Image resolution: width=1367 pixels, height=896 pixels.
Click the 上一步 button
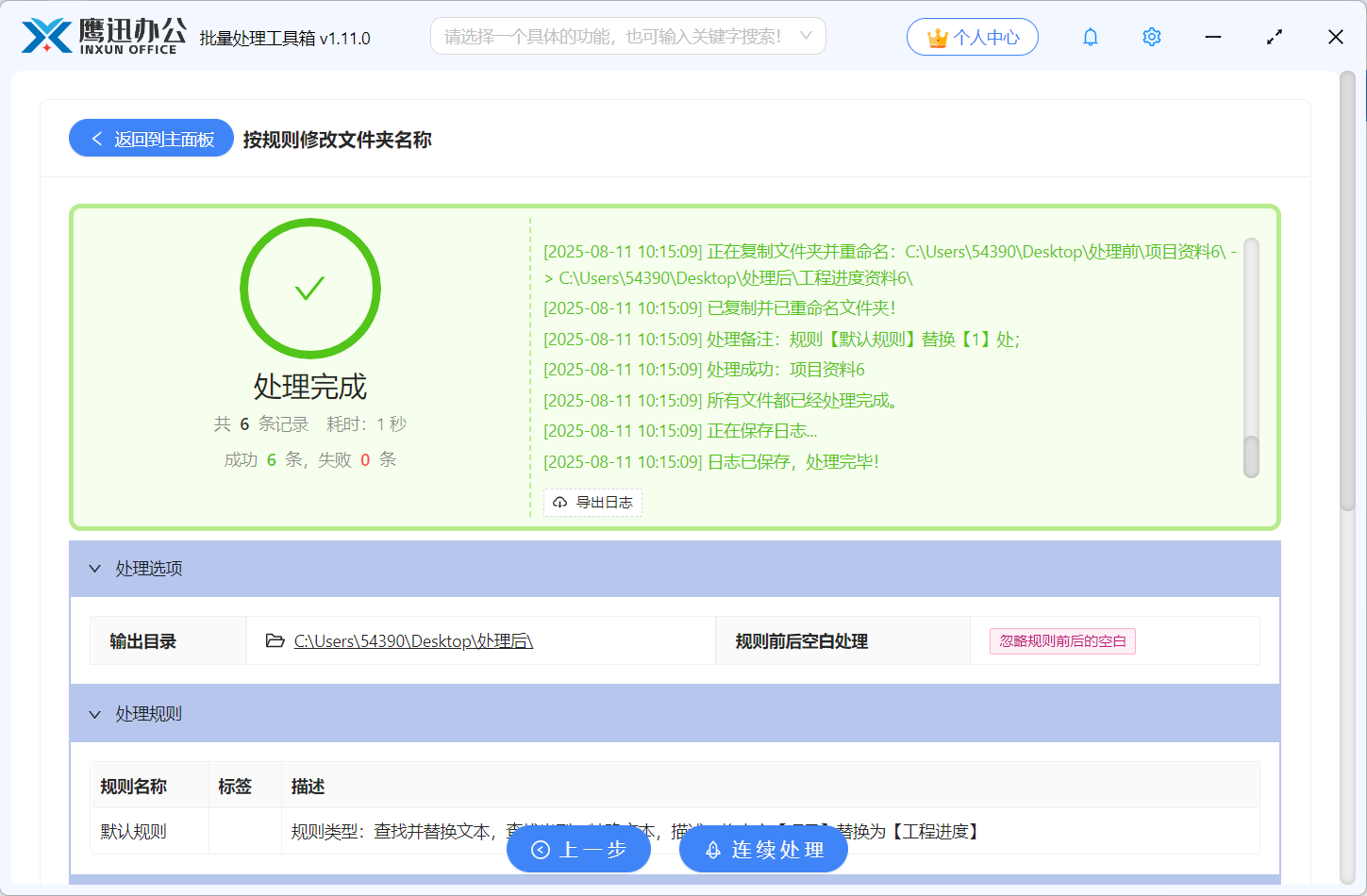(579, 850)
